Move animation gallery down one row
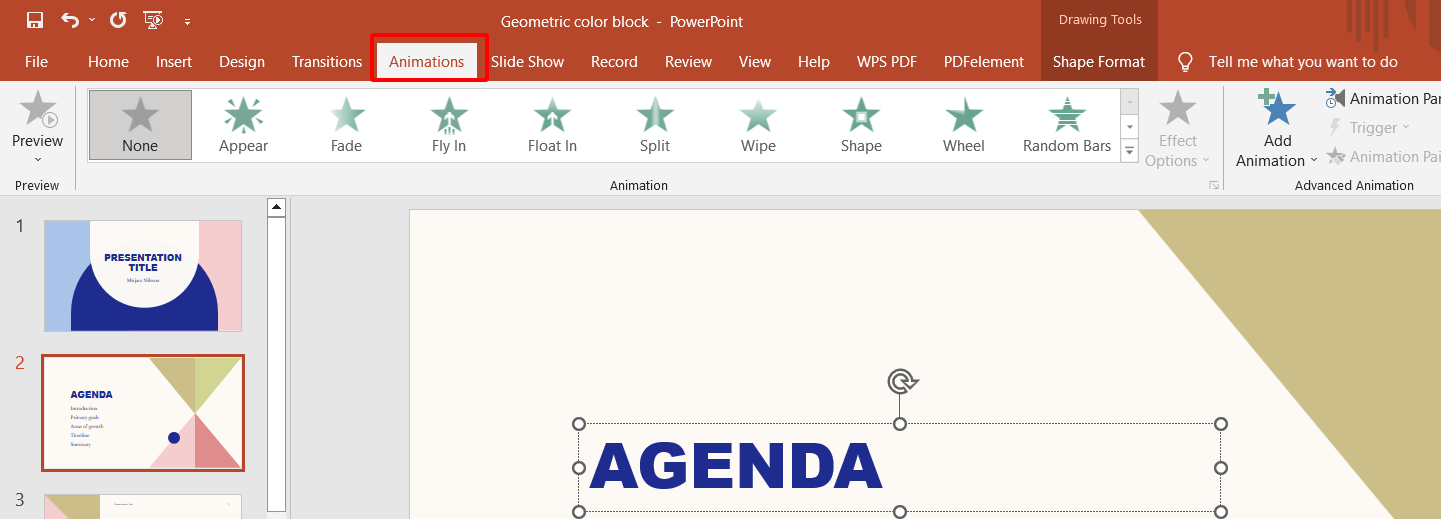This screenshot has width=1441, height=519. click(x=1130, y=126)
